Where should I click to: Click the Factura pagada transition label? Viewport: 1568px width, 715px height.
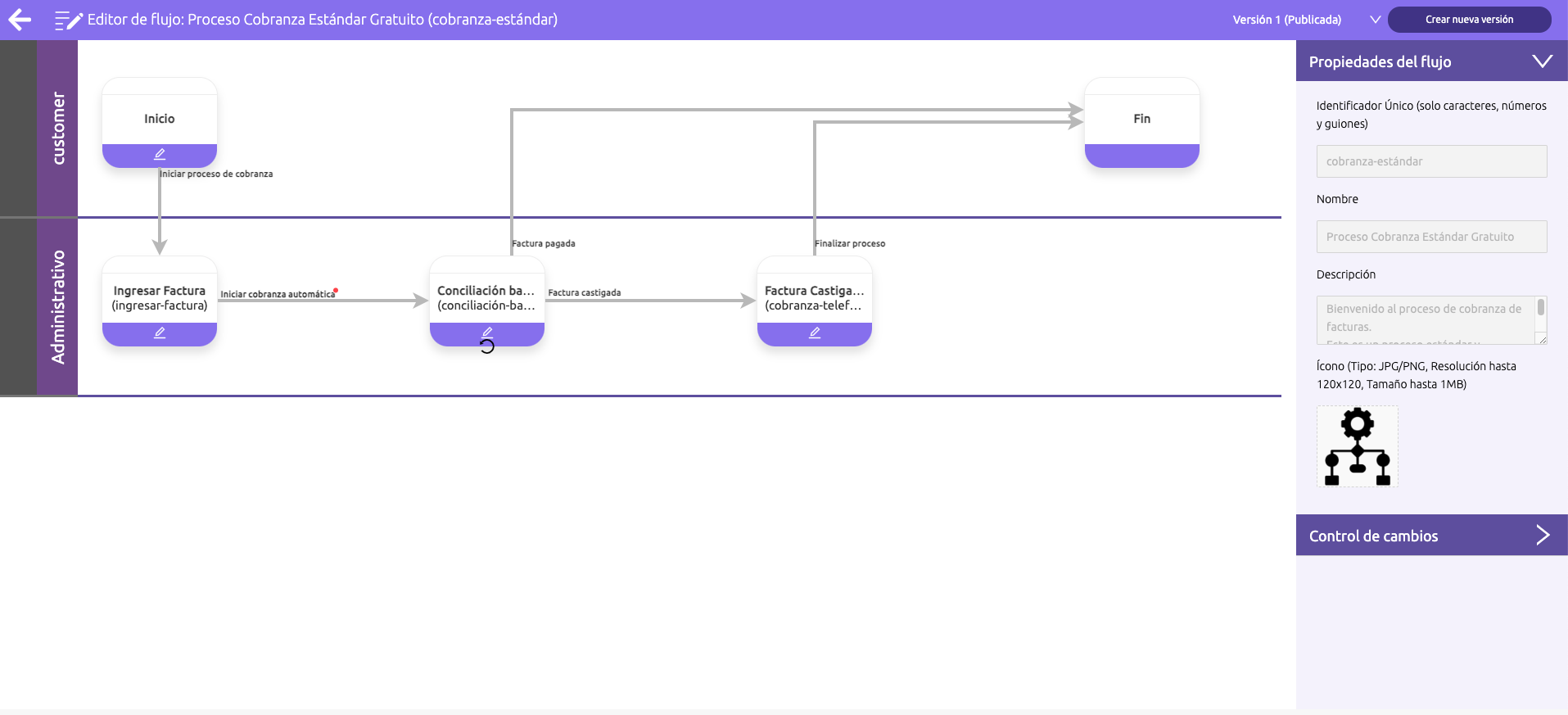(x=544, y=243)
